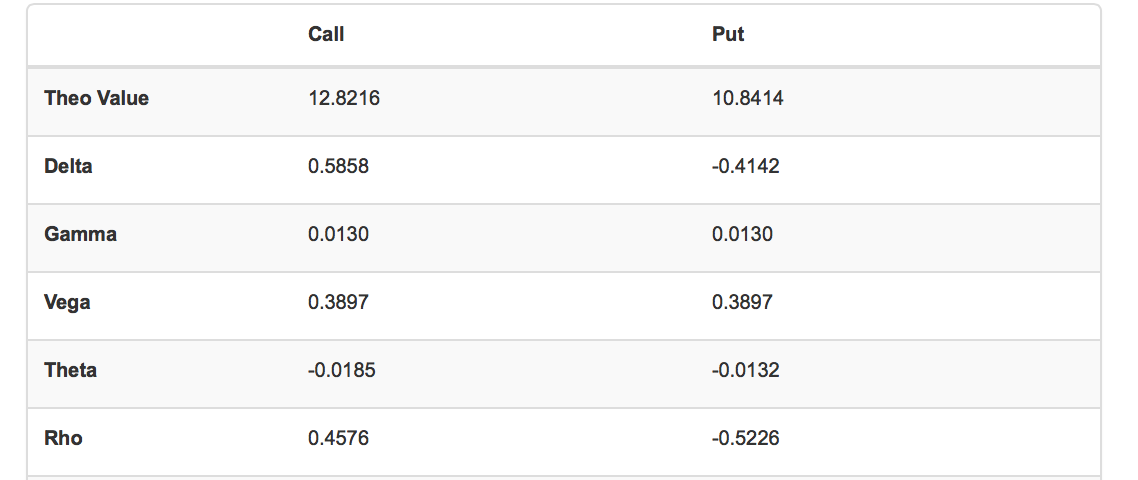Select the Call Vega value 0.3897
Screen dimensions: 1138x480
pos(339,302)
